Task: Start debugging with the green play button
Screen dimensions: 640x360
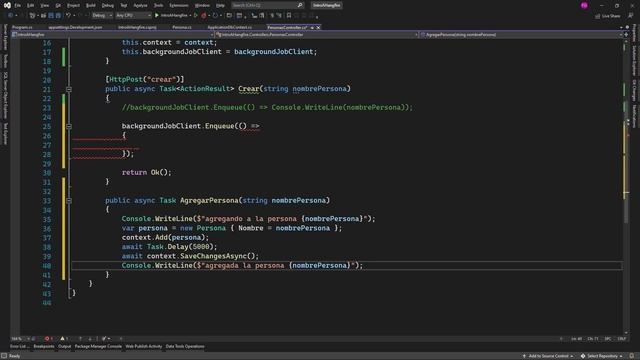Action: (x=157, y=16)
